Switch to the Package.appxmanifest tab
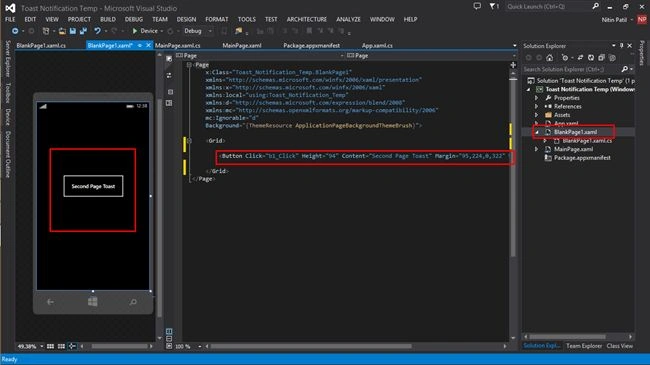This screenshot has width=650, height=365. click(311, 45)
